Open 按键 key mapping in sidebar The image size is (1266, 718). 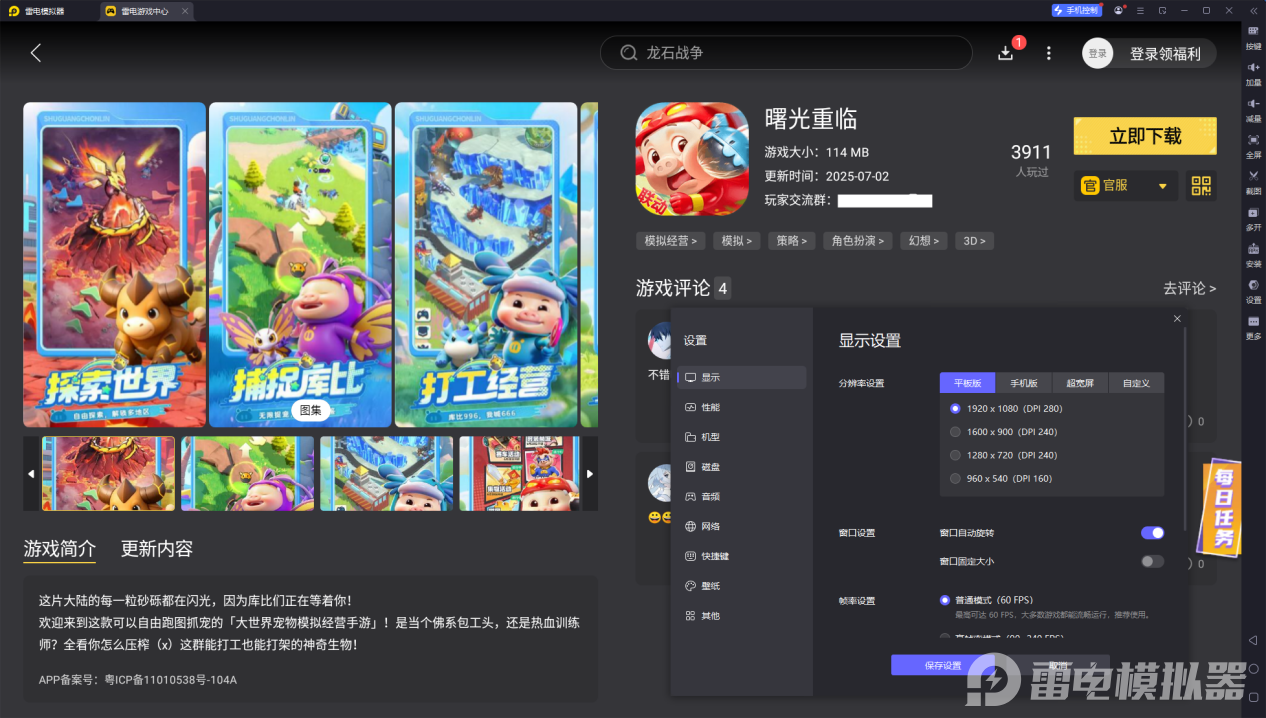click(x=1253, y=38)
